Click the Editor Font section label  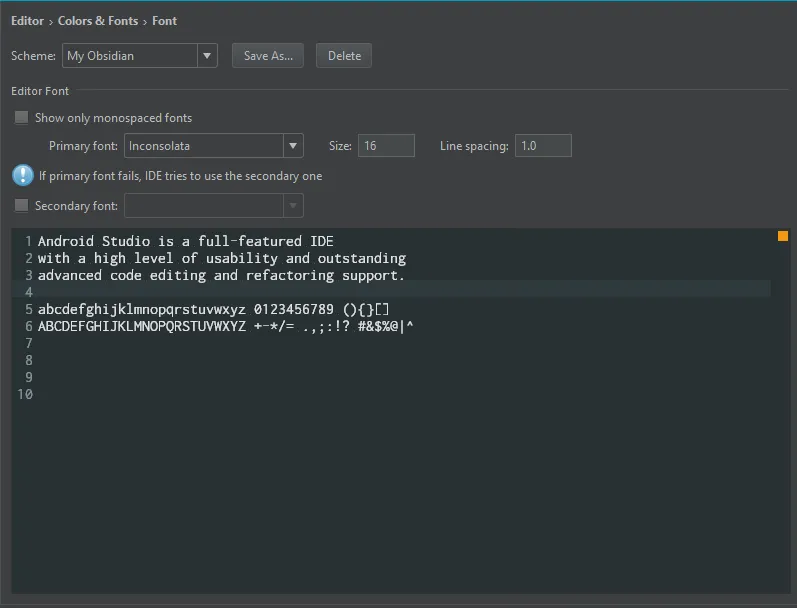point(40,91)
